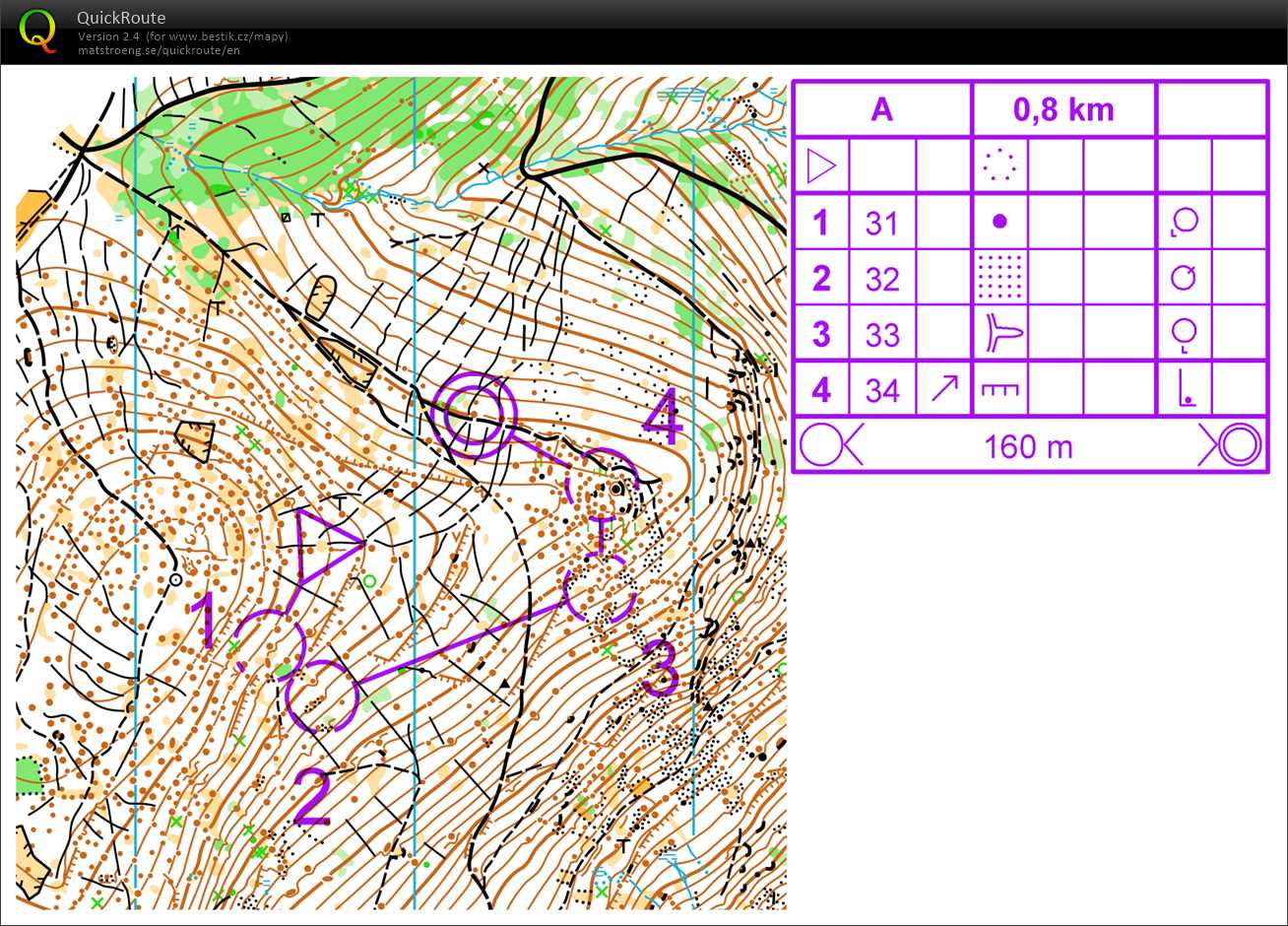
Task: Open the matstroeng.se/quickroute/en link
Action: point(159,50)
